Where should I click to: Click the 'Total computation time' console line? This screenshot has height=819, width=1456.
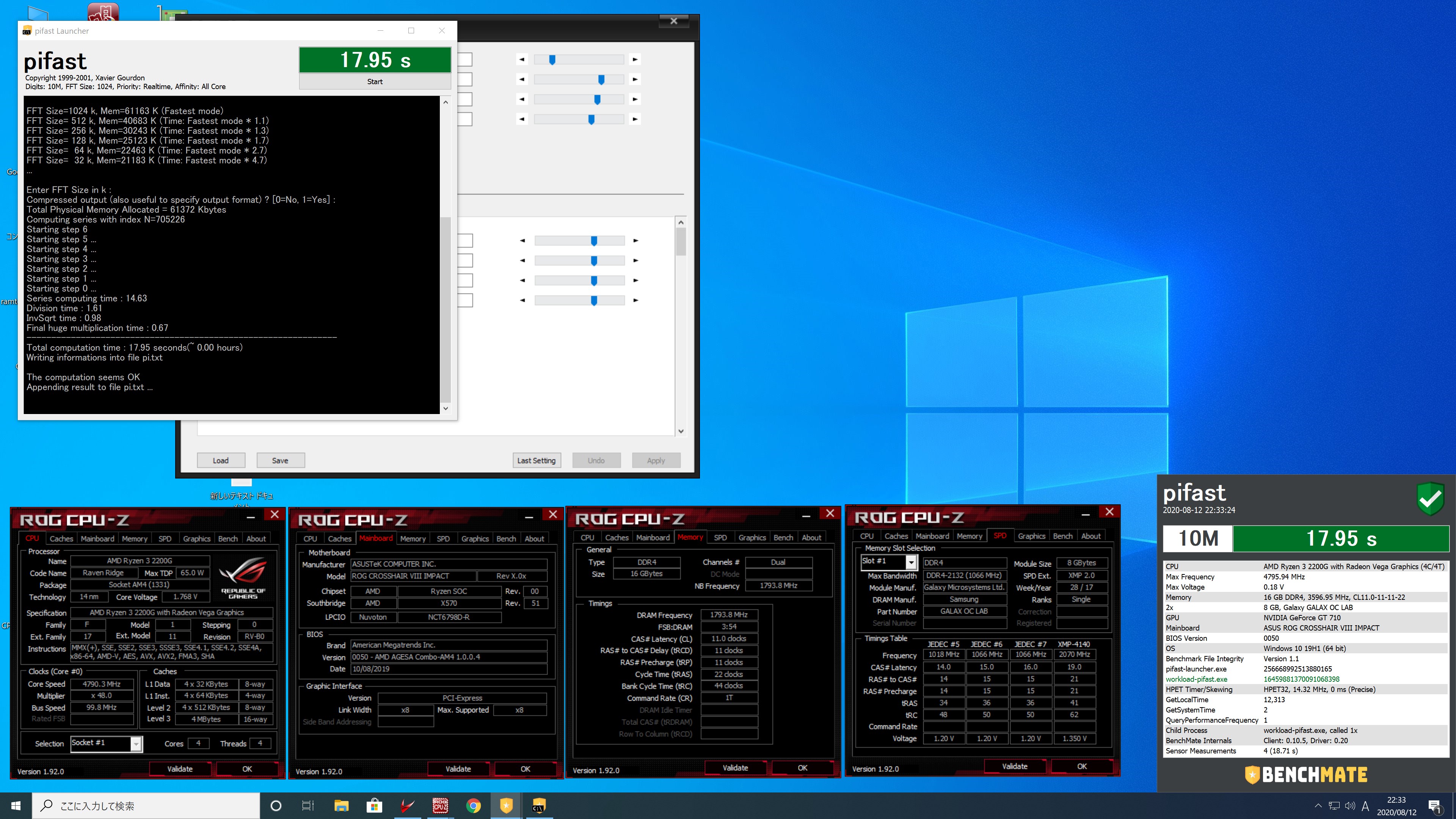[135, 347]
